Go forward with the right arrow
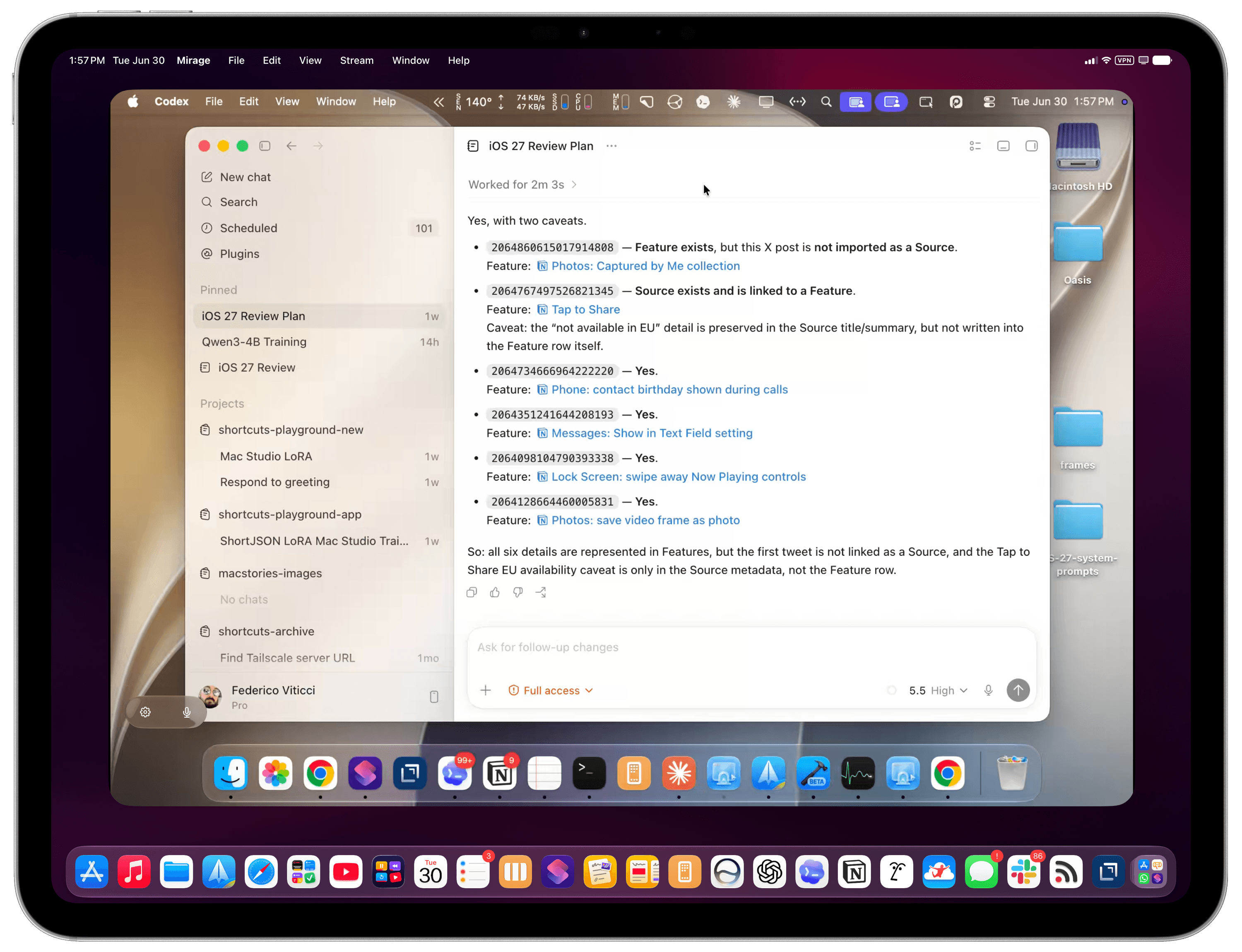Viewport: 1242px width, 952px height. (318, 146)
